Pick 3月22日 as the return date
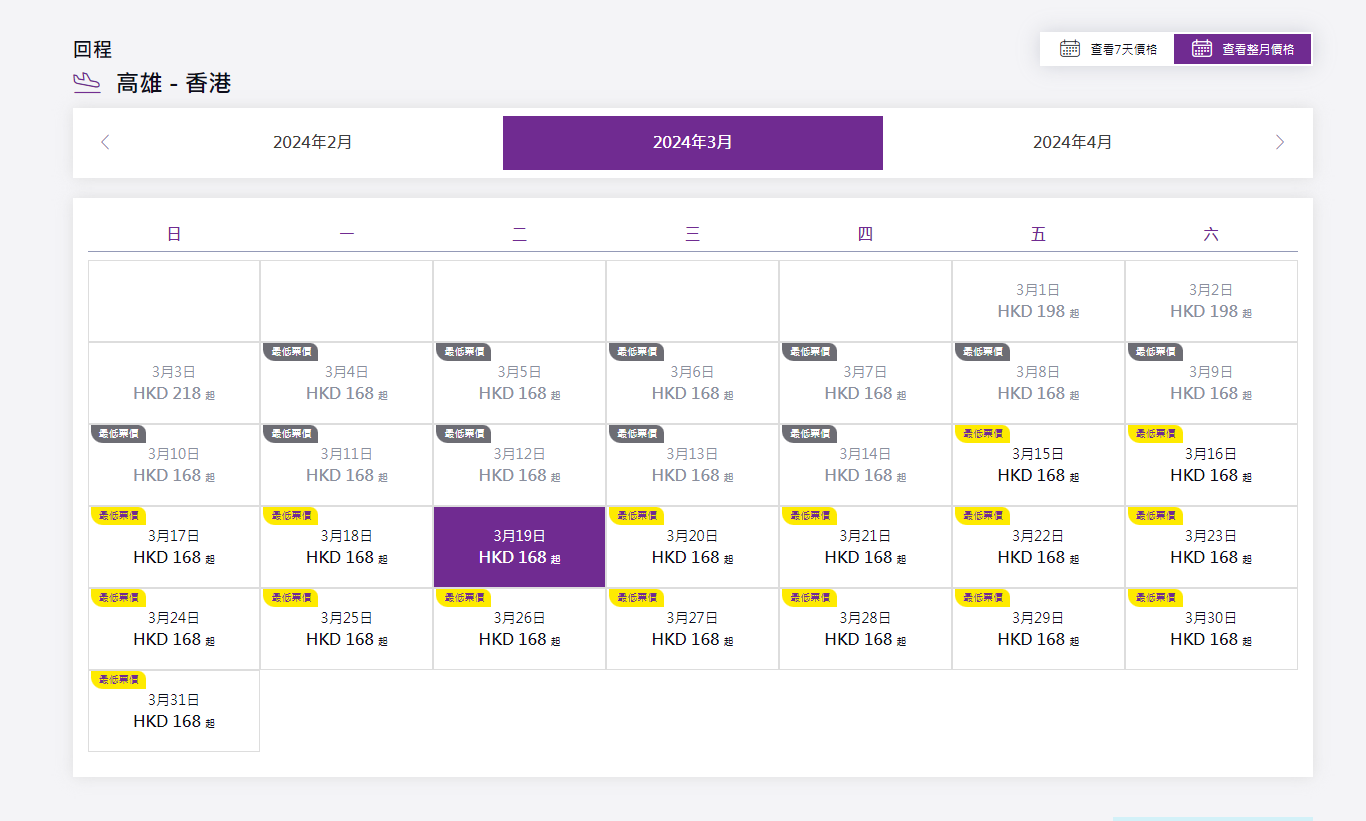Image resolution: width=1366 pixels, height=821 pixels. [1038, 548]
